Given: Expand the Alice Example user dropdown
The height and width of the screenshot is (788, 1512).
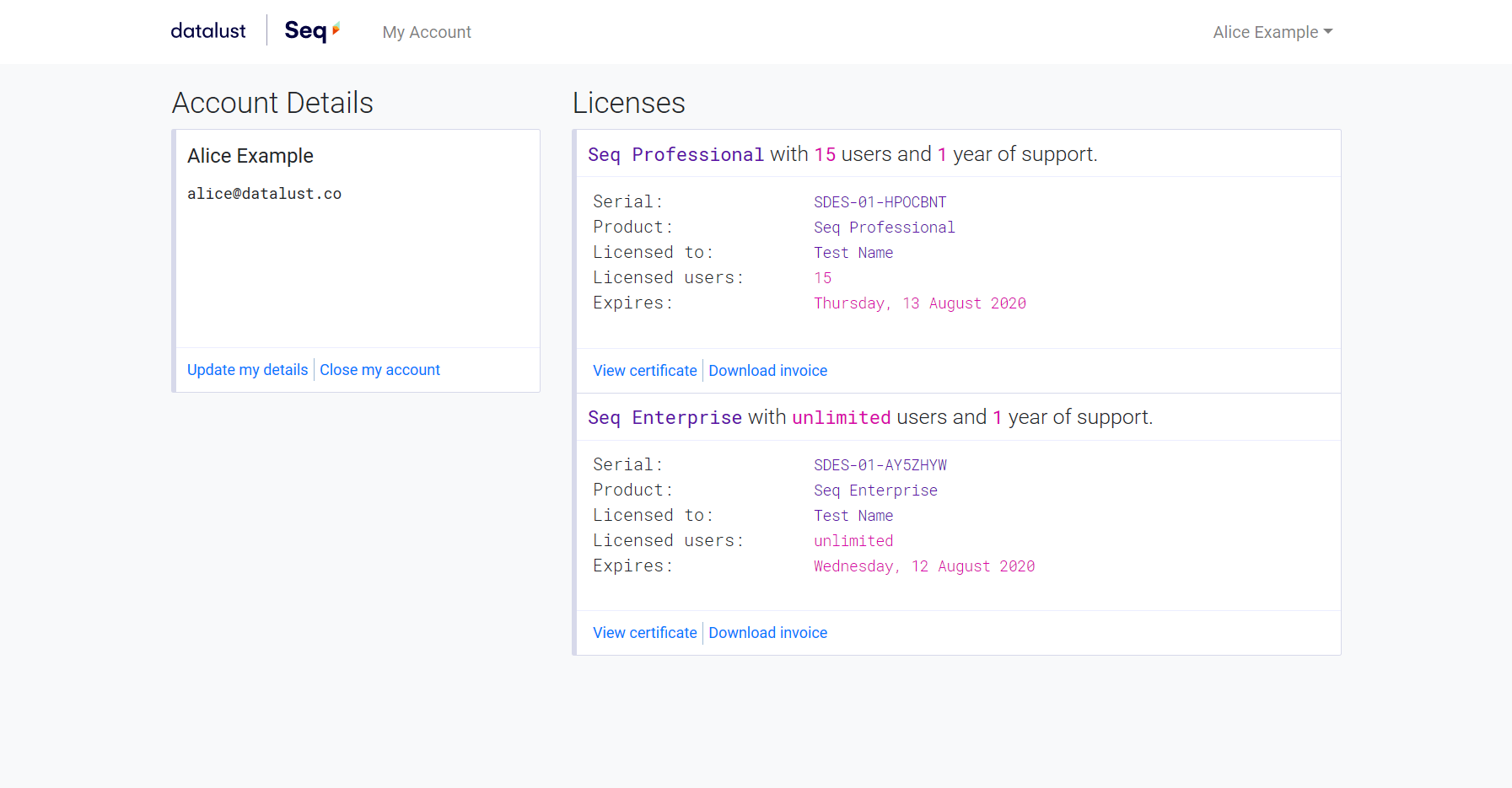Looking at the screenshot, I should tap(1273, 32).
